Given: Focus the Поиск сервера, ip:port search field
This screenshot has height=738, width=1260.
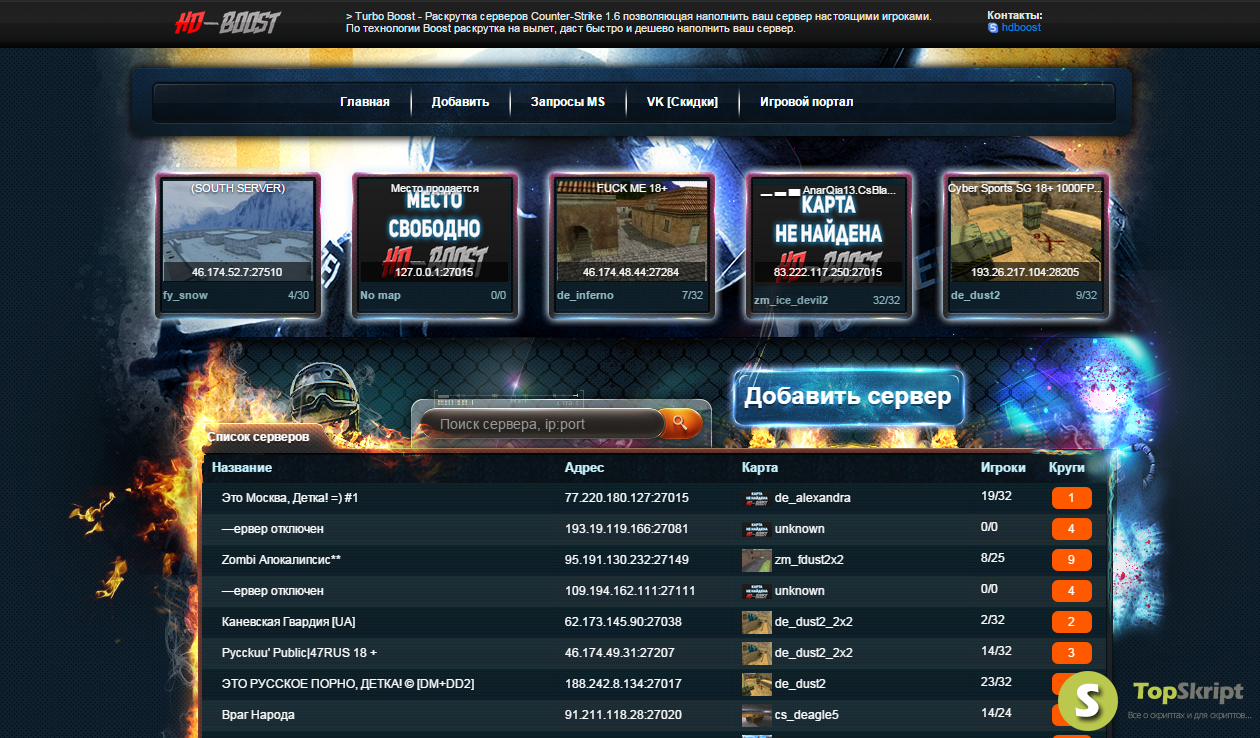Looking at the screenshot, I should click(541, 424).
